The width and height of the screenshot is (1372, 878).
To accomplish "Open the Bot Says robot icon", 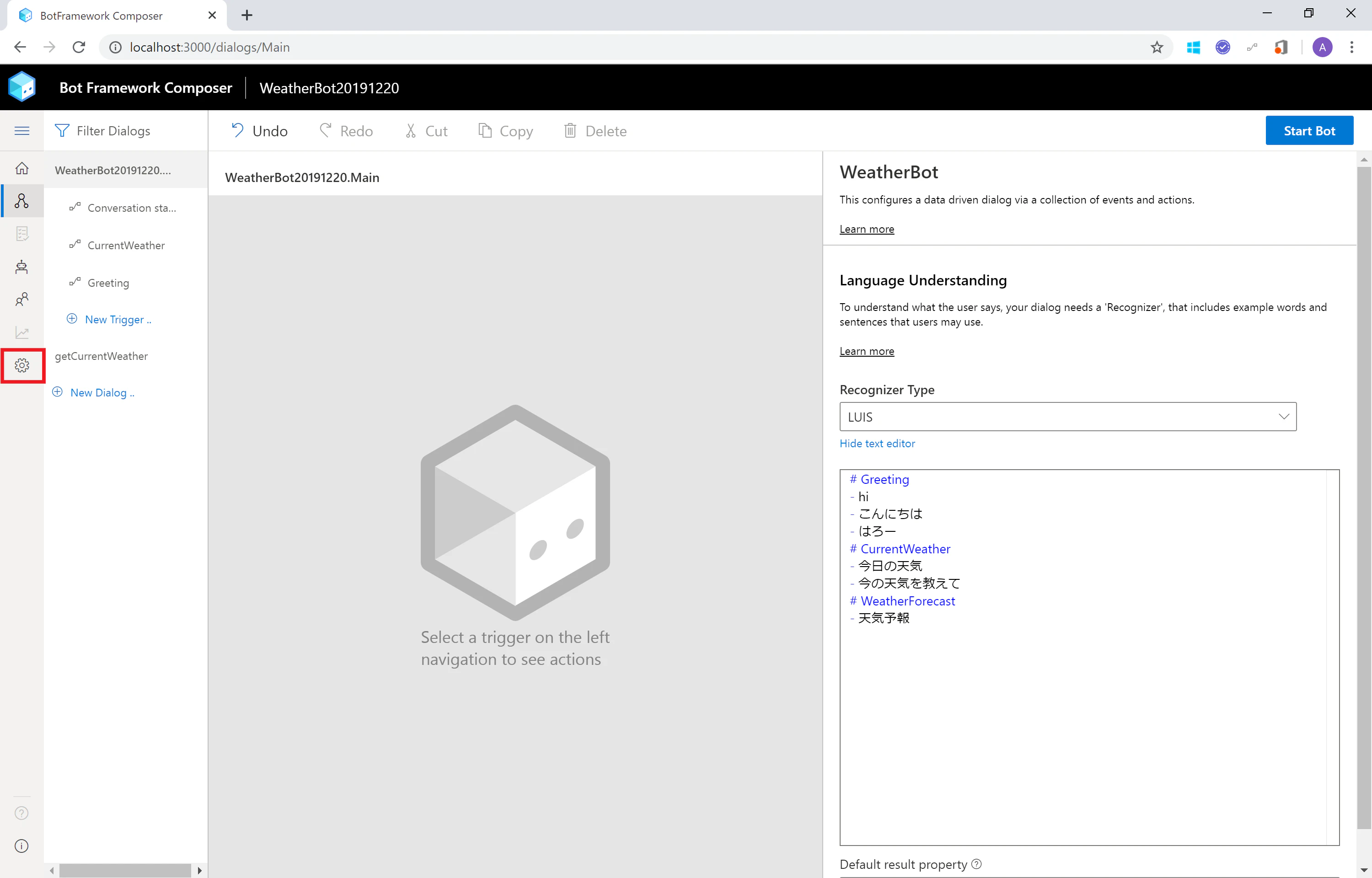I will pos(21,267).
